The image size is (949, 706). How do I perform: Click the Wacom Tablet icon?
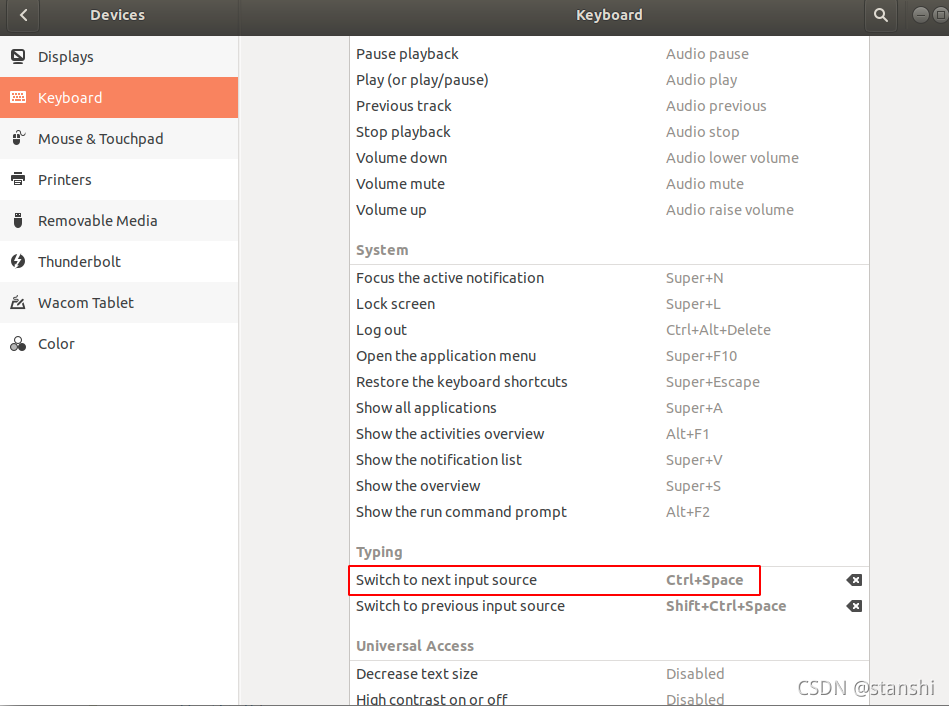point(18,303)
